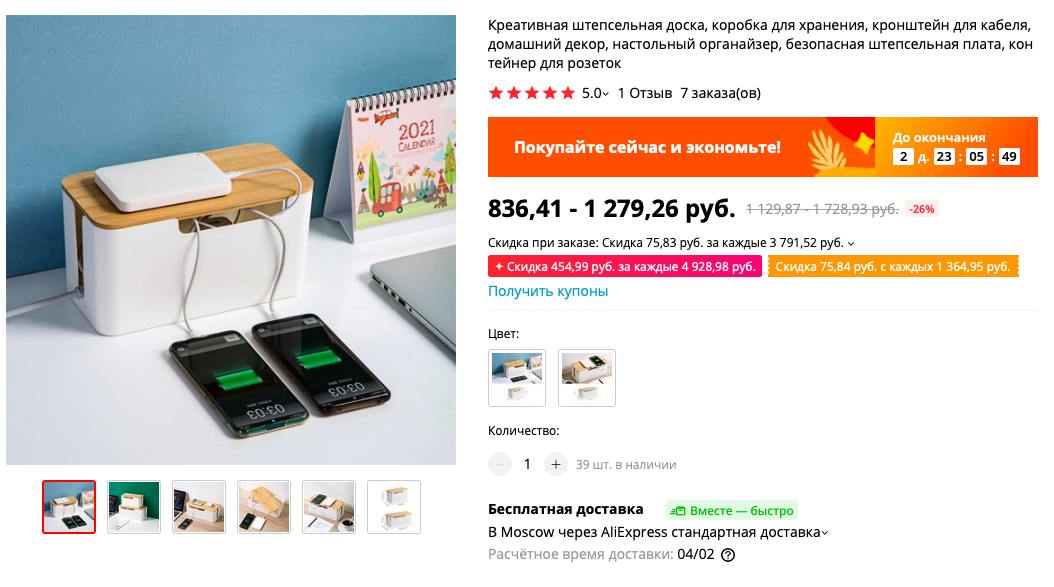Select the last dimensions product thumbnail

tap(394, 507)
